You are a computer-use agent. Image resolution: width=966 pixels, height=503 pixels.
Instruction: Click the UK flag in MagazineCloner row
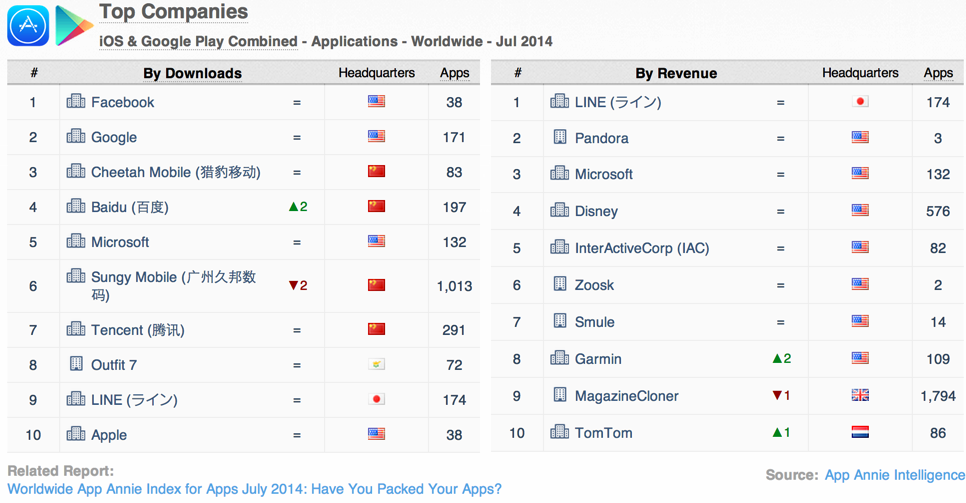[860, 395]
